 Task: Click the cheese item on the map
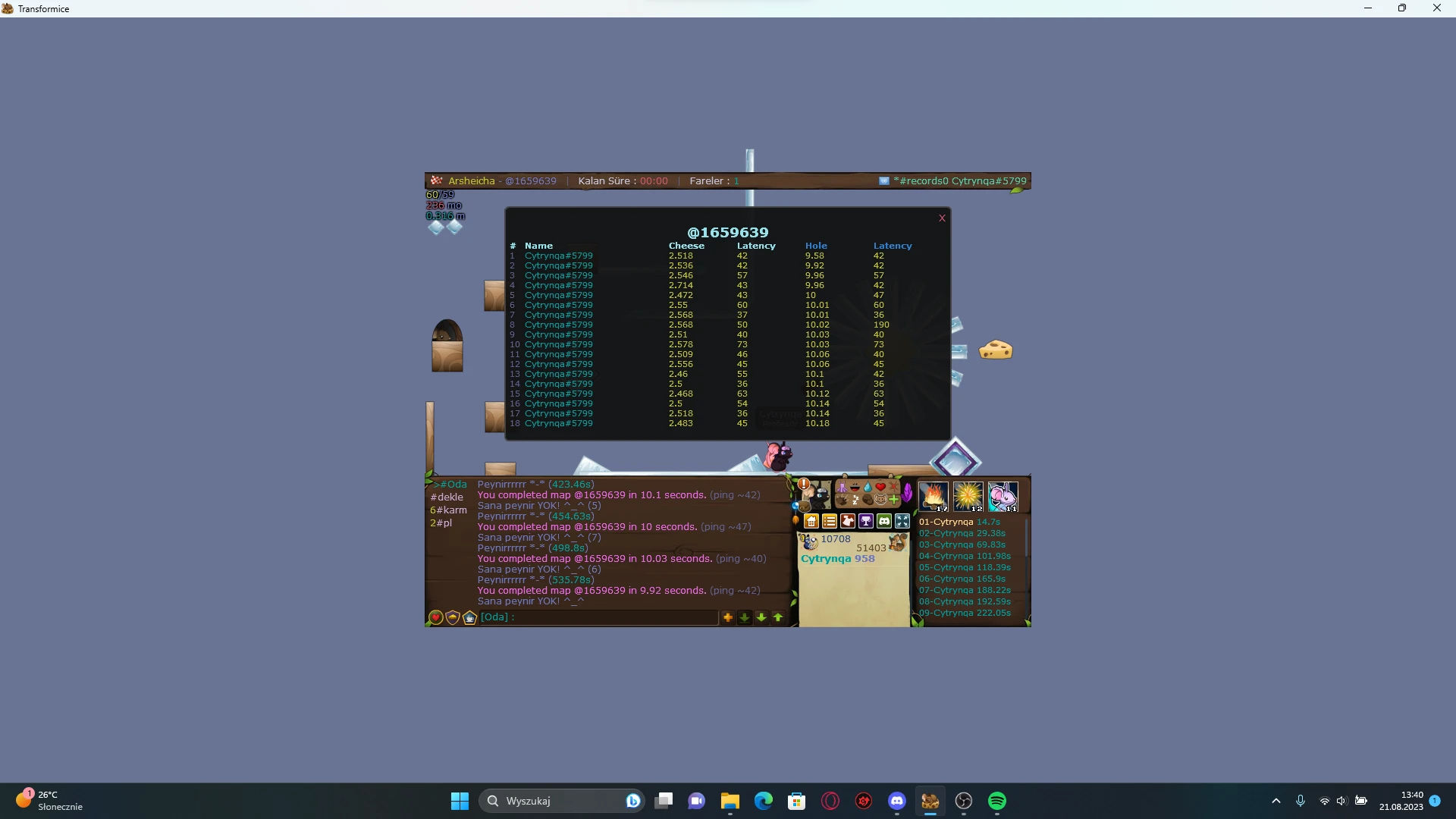[x=996, y=350]
